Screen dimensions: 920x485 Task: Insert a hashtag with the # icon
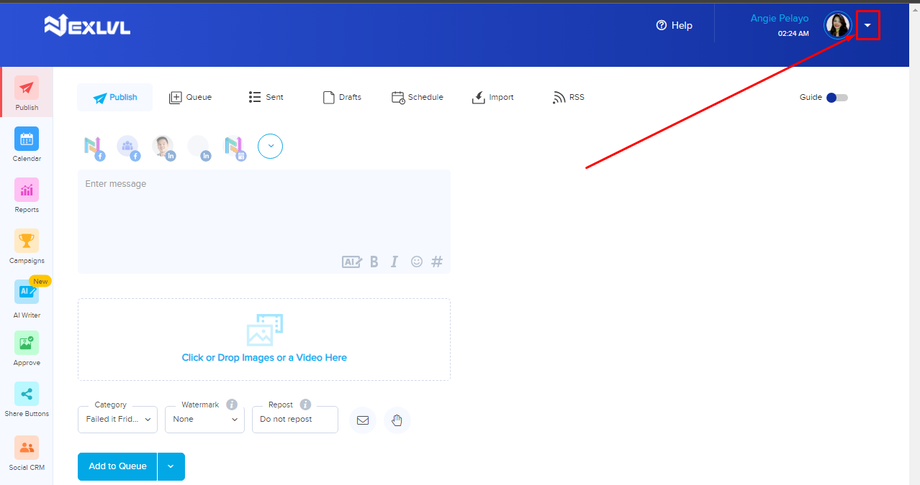[x=437, y=262]
